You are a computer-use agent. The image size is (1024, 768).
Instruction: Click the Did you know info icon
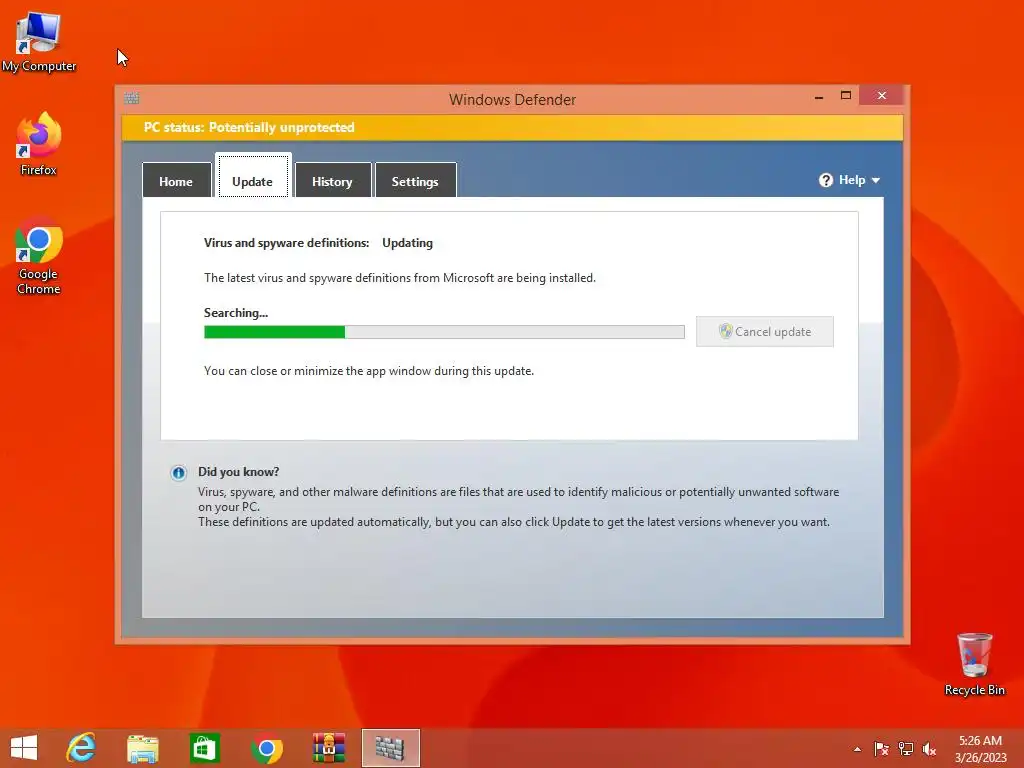[x=178, y=473]
